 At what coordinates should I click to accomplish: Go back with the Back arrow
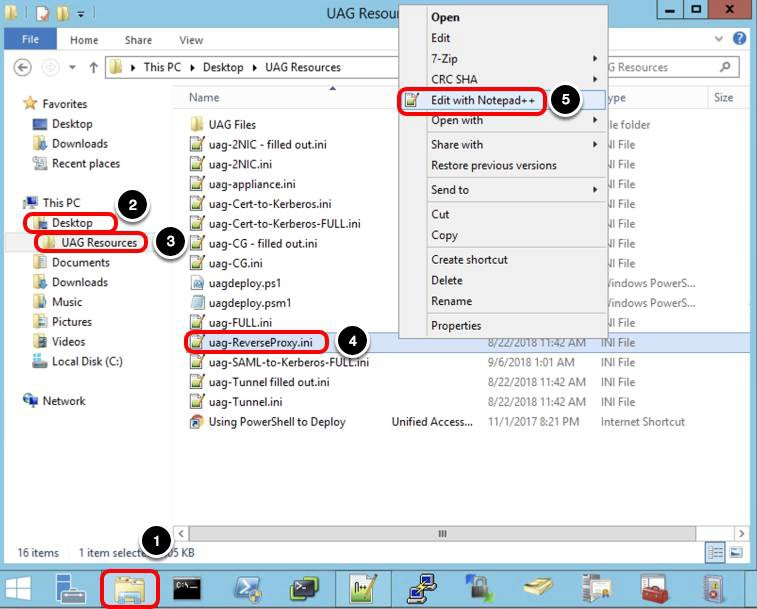pyautogui.click(x=23, y=67)
